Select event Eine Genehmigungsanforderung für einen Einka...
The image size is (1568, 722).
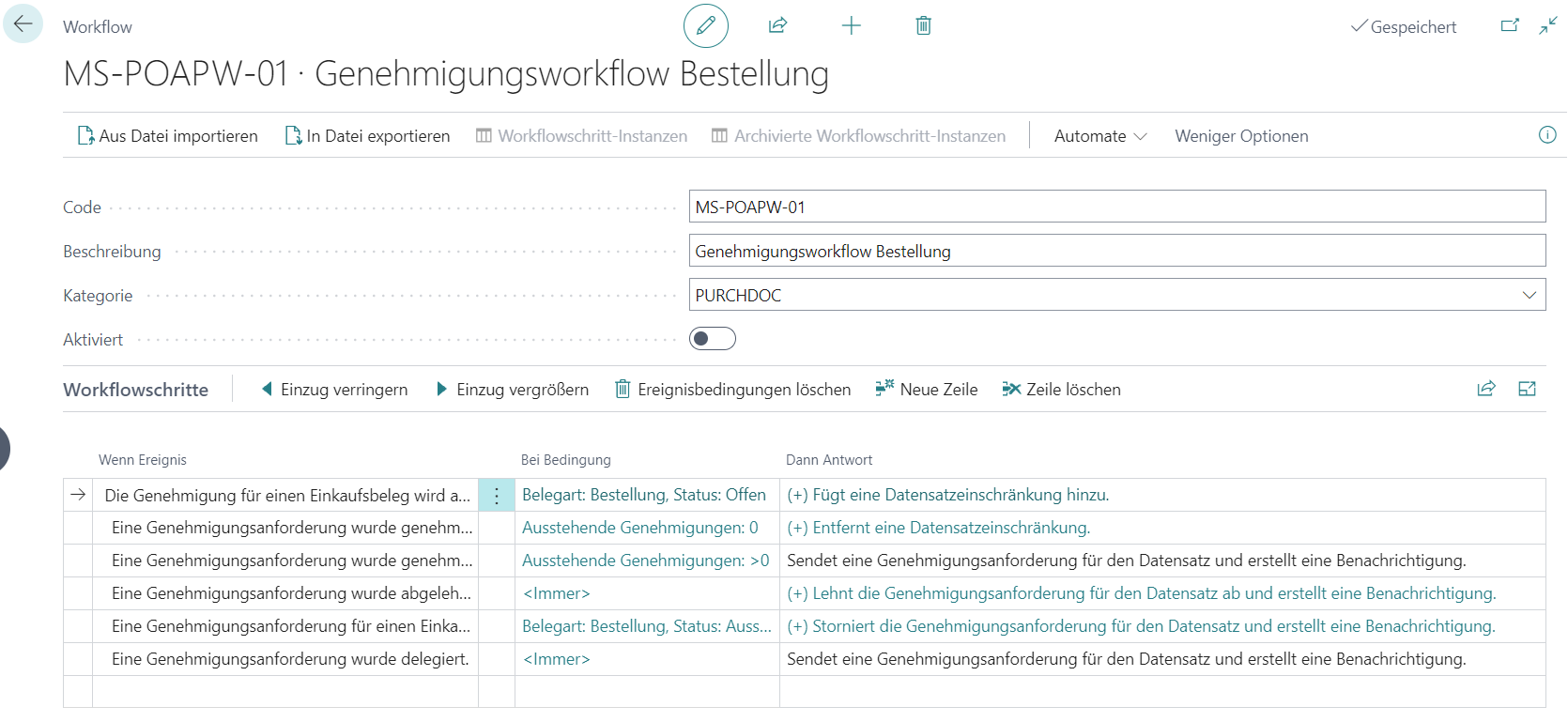(x=291, y=626)
